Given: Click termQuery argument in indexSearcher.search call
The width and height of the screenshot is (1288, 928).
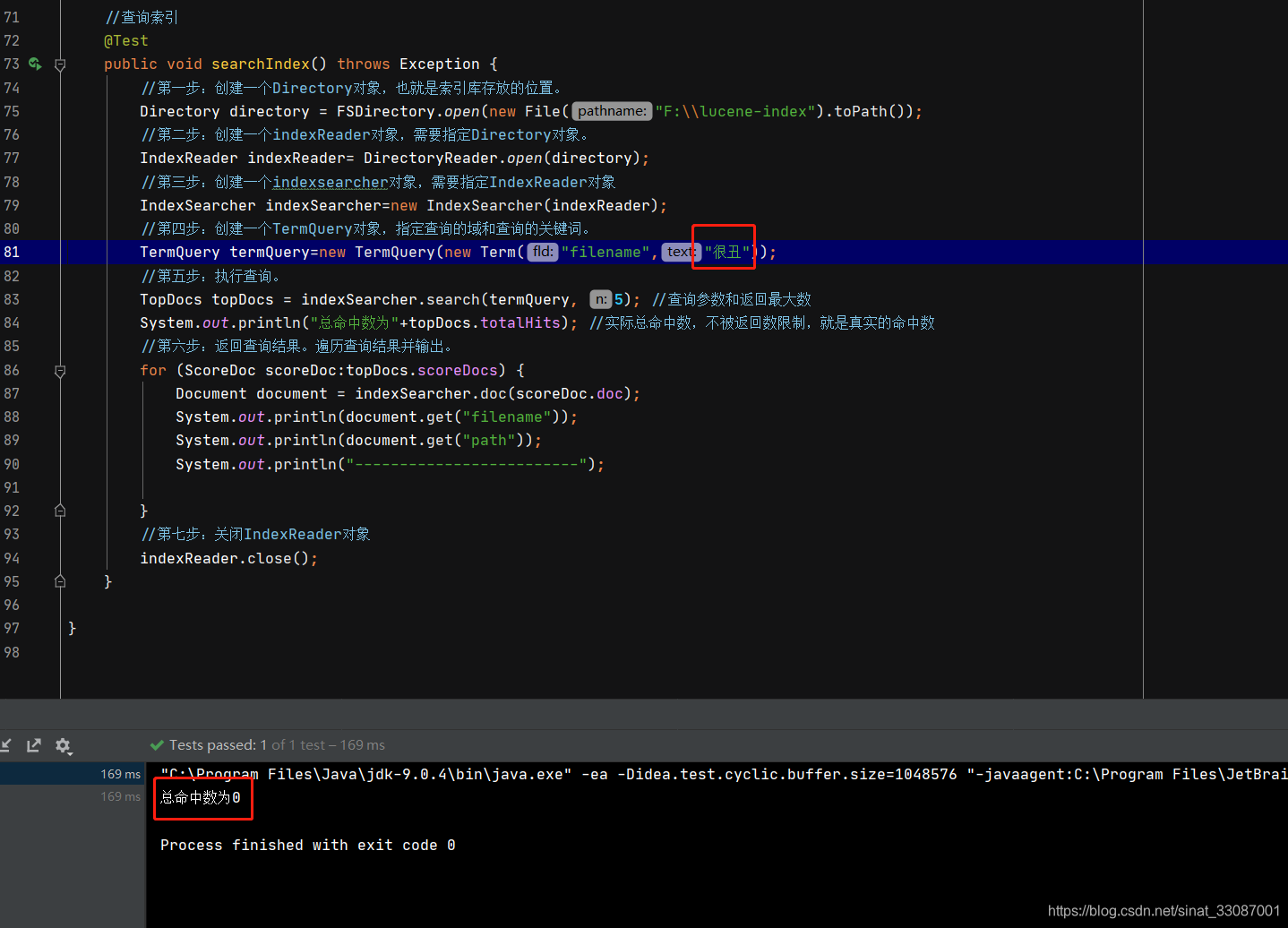Looking at the screenshot, I should click(529, 299).
